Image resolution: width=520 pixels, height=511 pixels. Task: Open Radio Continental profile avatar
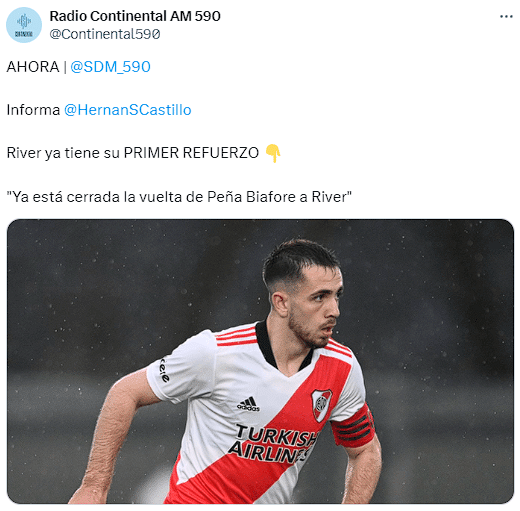coord(24,25)
